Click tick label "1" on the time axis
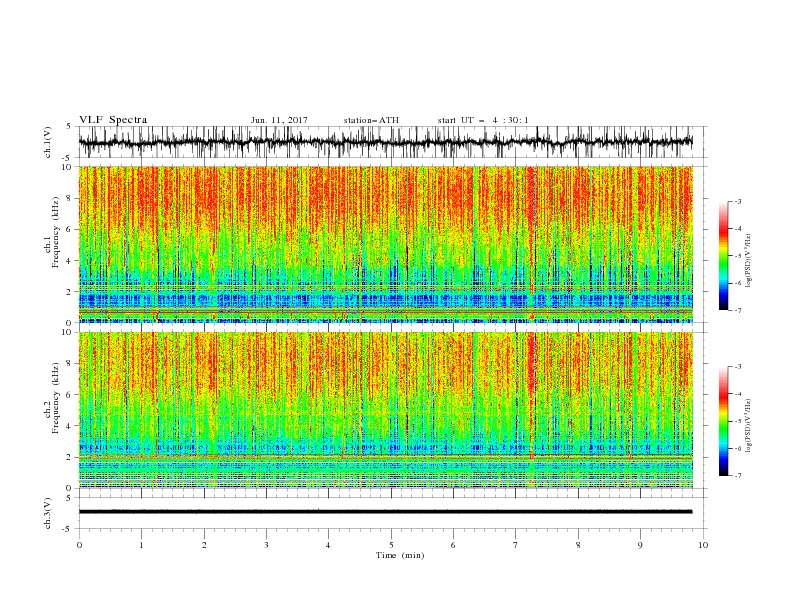 (x=141, y=545)
